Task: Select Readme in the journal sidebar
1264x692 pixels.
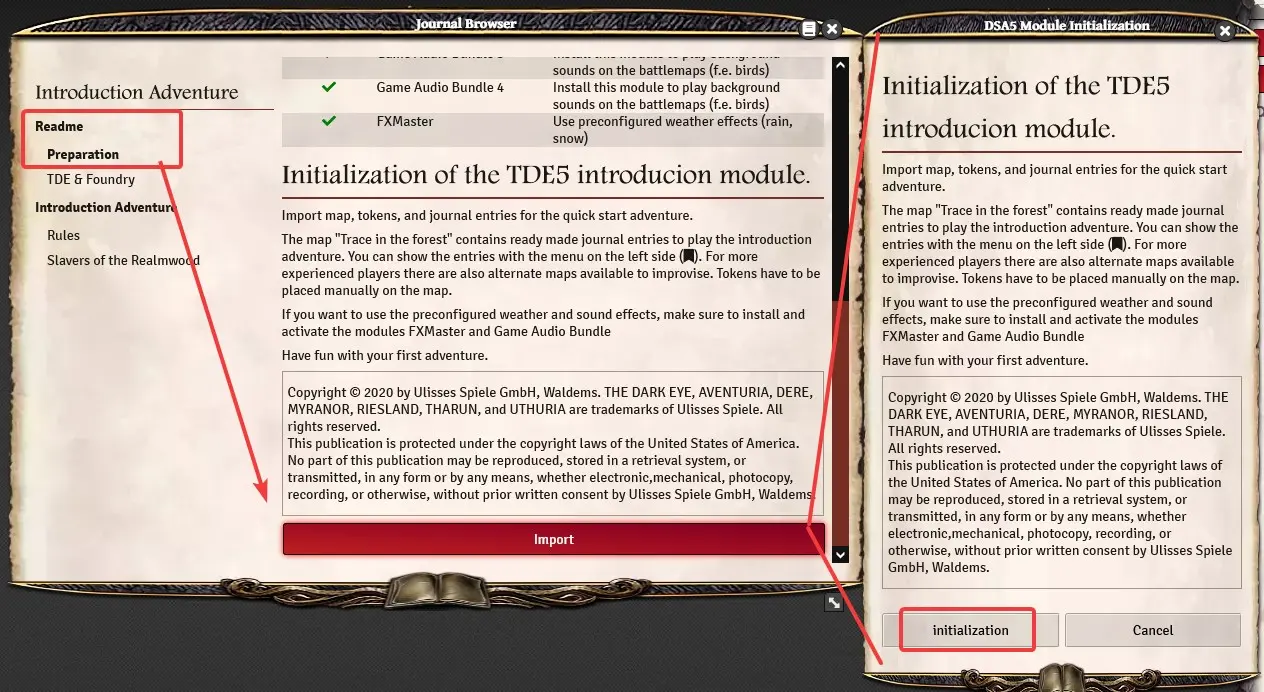Action: [x=59, y=126]
